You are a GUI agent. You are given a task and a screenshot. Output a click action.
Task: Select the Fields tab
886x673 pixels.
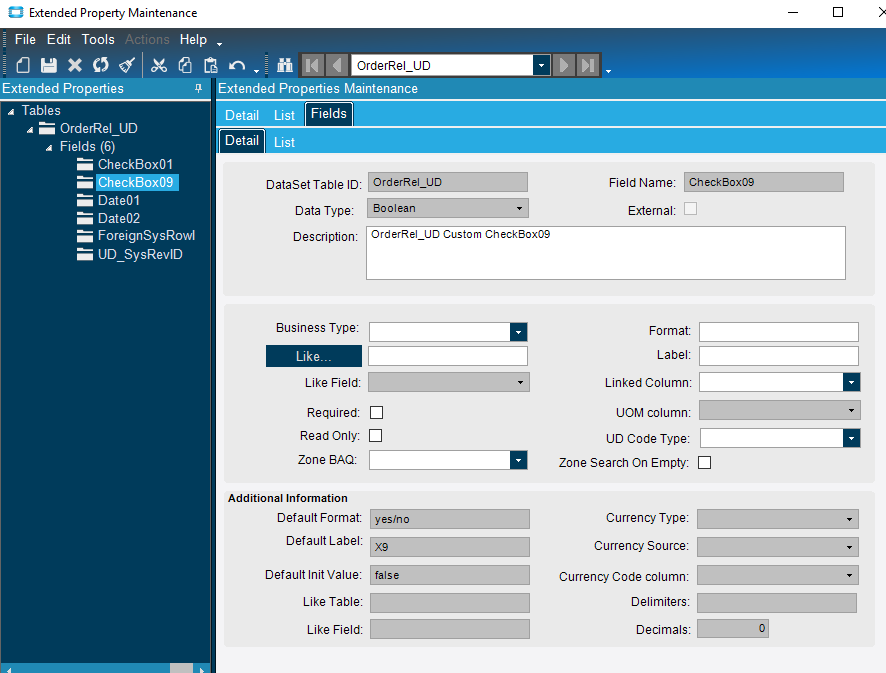coord(329,114)
